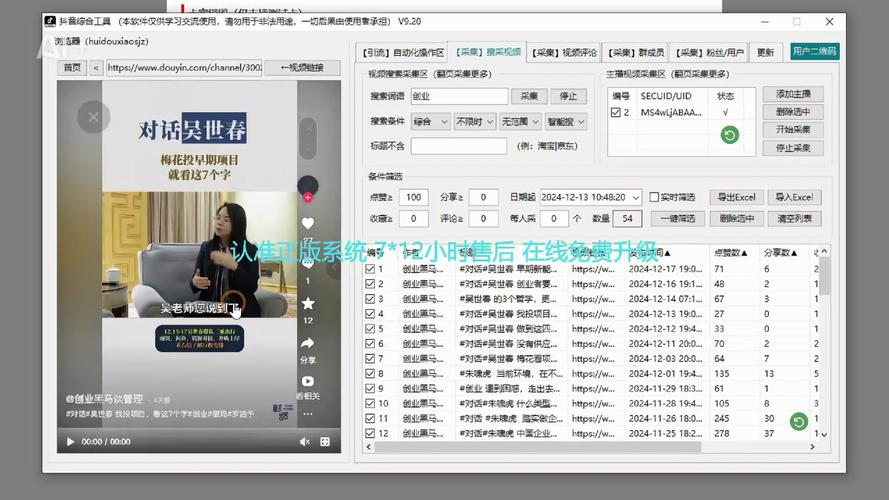Uncheck the checkbox for table row 1
The image size is (889, 500).
(x=370, y=269)
